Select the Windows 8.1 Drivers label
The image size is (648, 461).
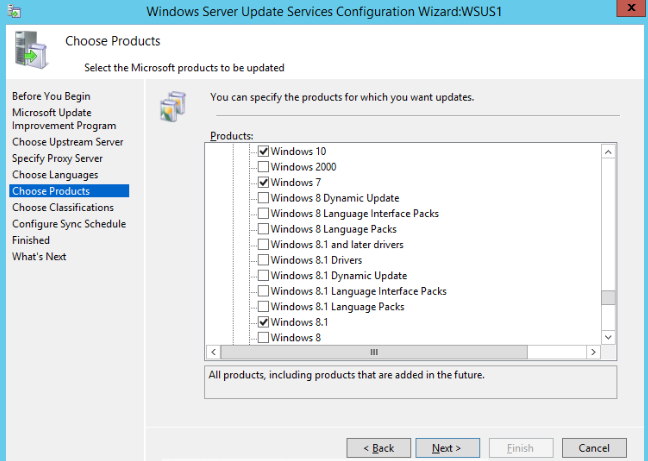pos(316,260)
